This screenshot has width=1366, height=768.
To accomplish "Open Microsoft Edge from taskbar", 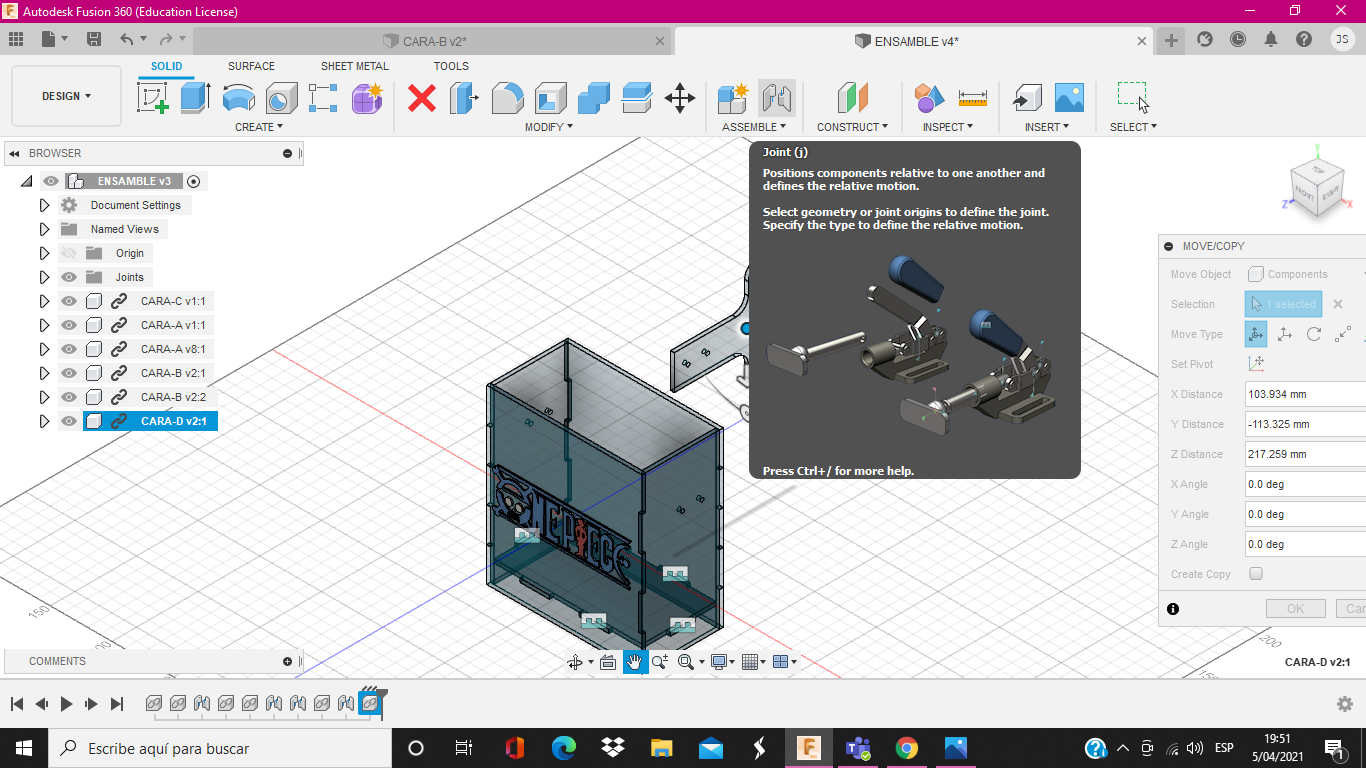I will pyautogui.click(x=563, y=748).
